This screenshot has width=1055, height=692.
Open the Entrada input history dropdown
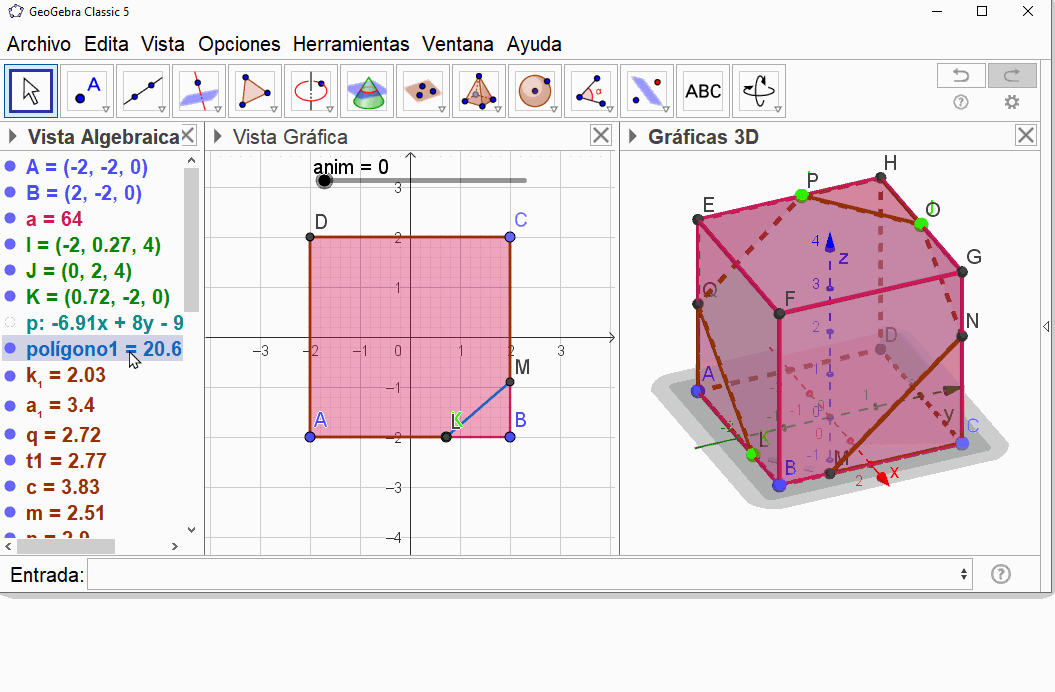pyautogui.click(x=964, y=575)
